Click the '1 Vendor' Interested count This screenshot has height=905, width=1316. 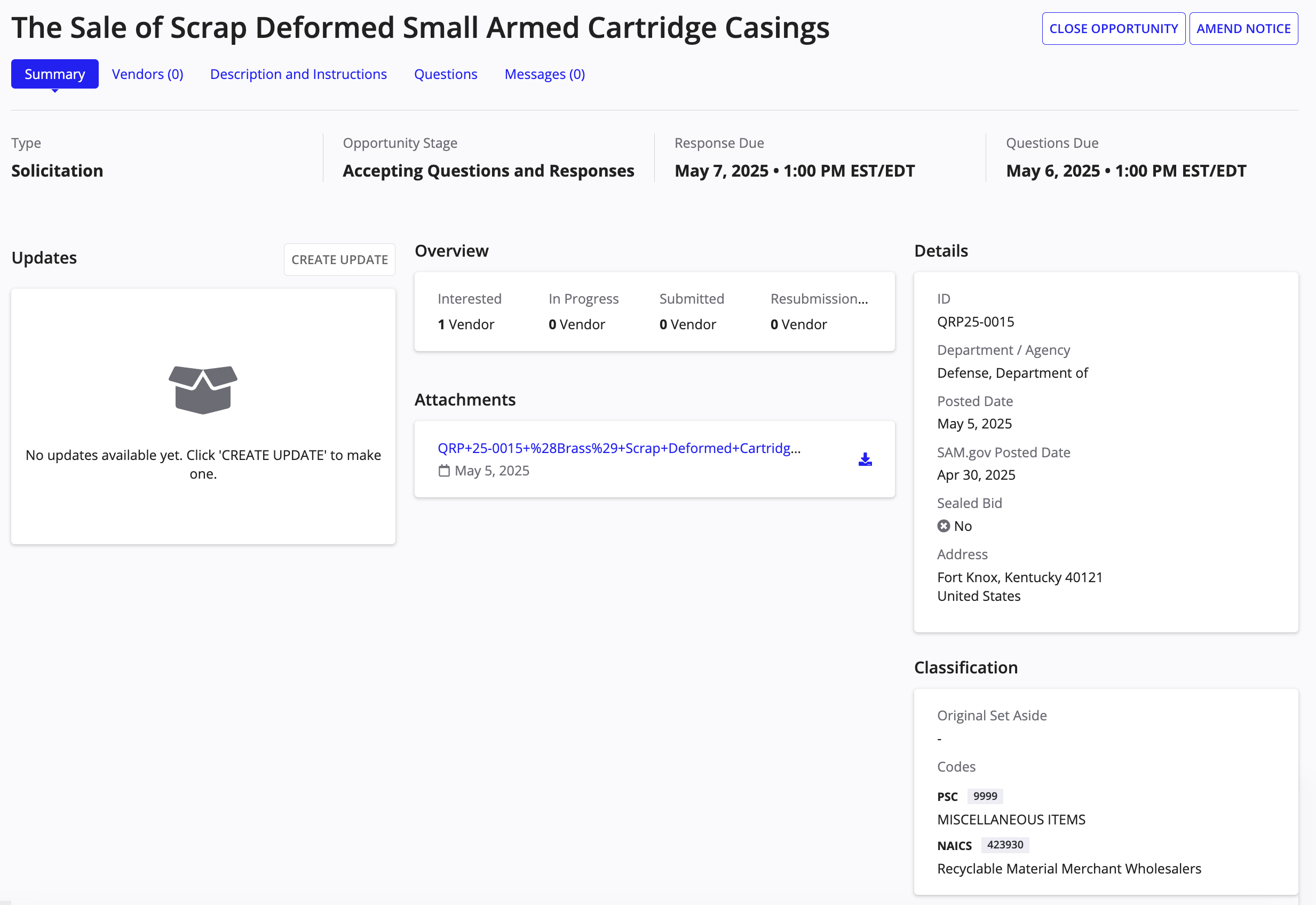coord(465,324)
